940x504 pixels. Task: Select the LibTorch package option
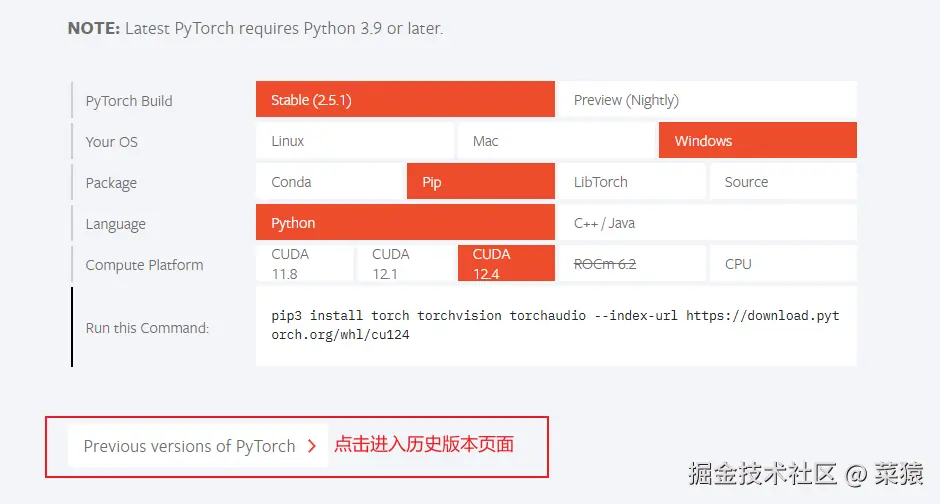tap(632, 182)
